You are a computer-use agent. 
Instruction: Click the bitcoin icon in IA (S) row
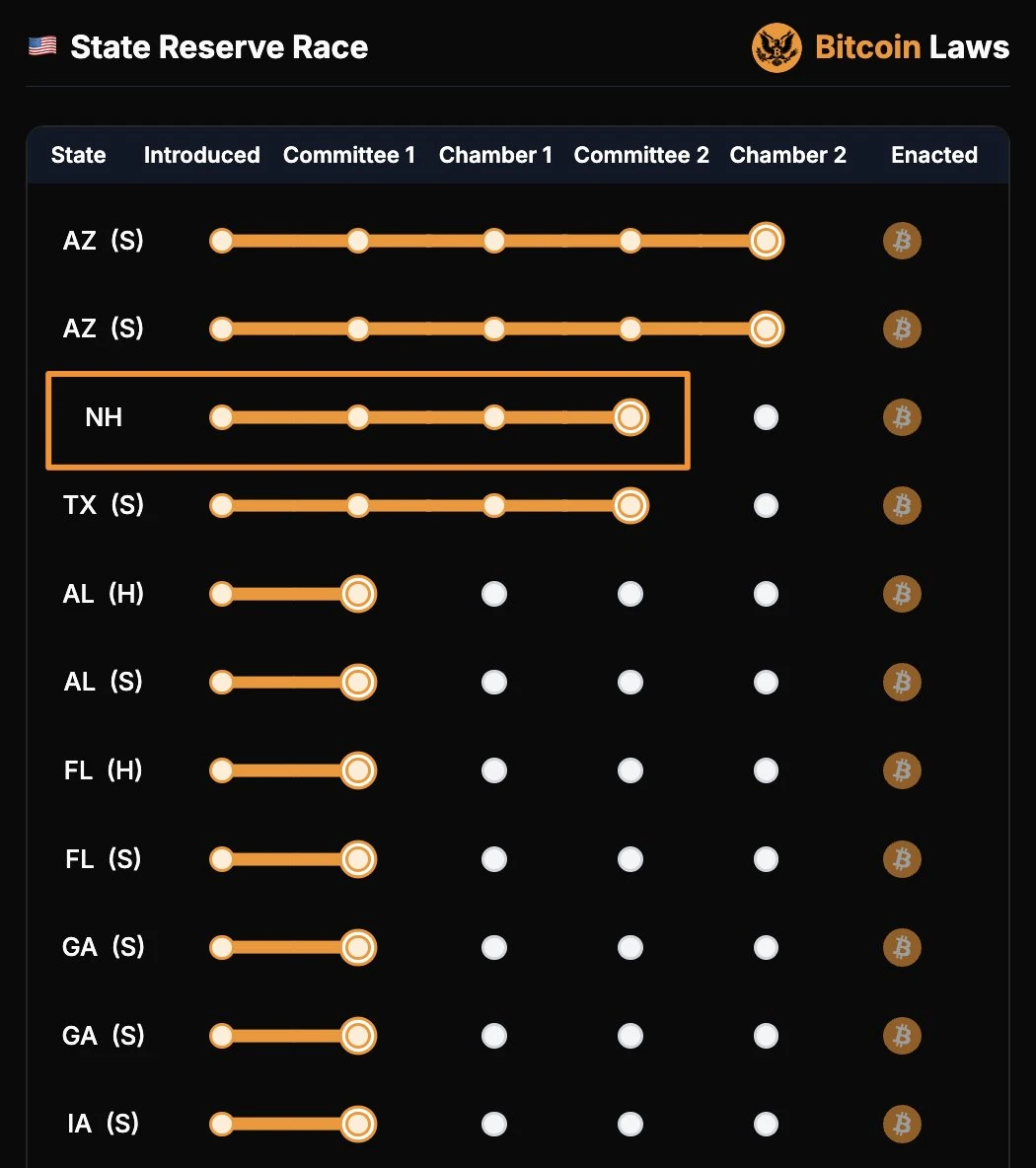[x=902, y=1124]
